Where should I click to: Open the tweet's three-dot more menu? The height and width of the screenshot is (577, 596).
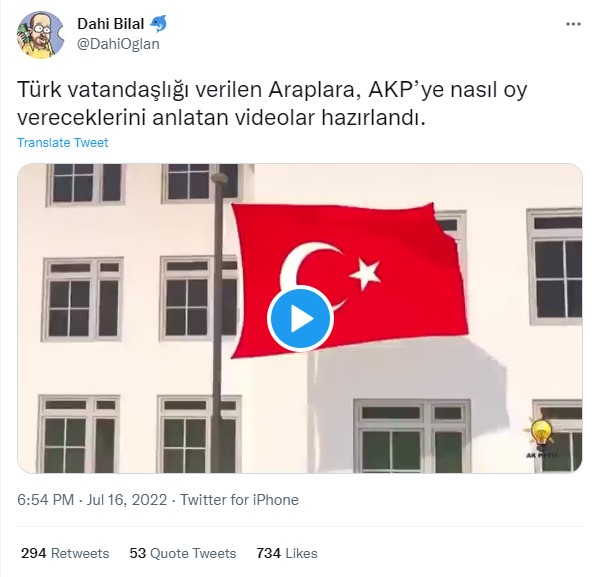[573, 24]
